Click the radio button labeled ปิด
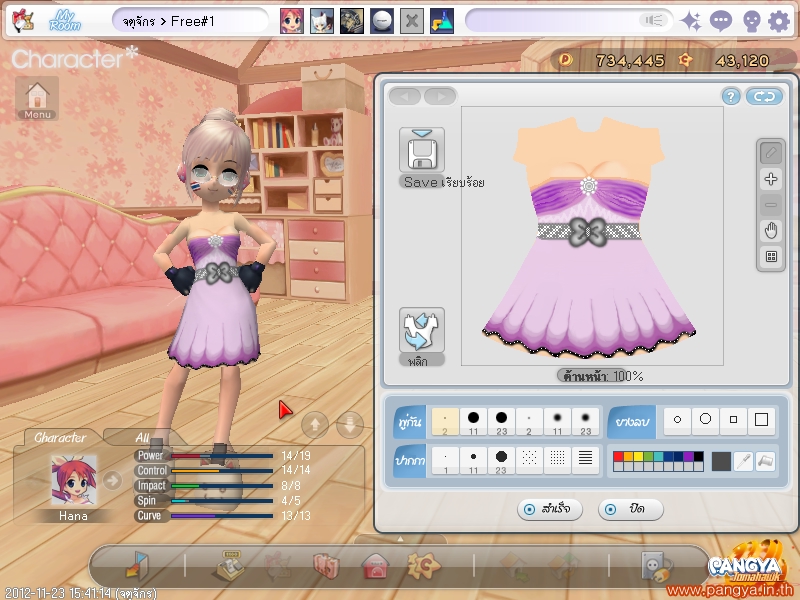Viewport: 800px width, 600px height. [x=610, y=509]
